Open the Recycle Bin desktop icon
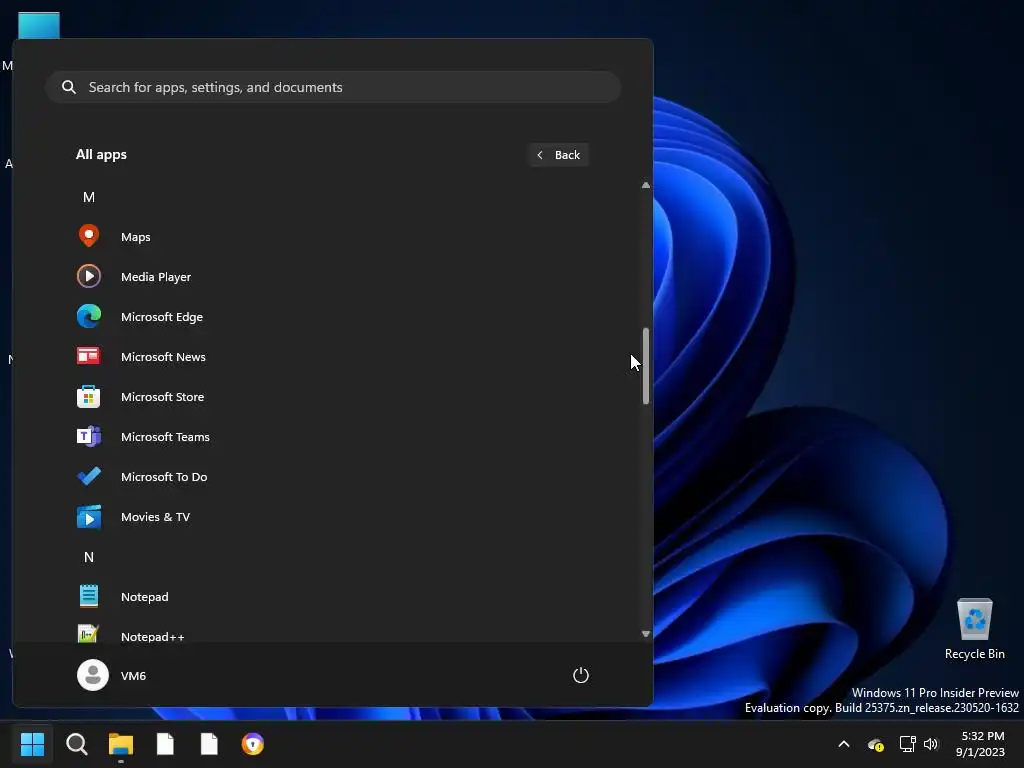The width and height of the screenshot is (1024, 768). pyautogui.click(x=974, y=619)
